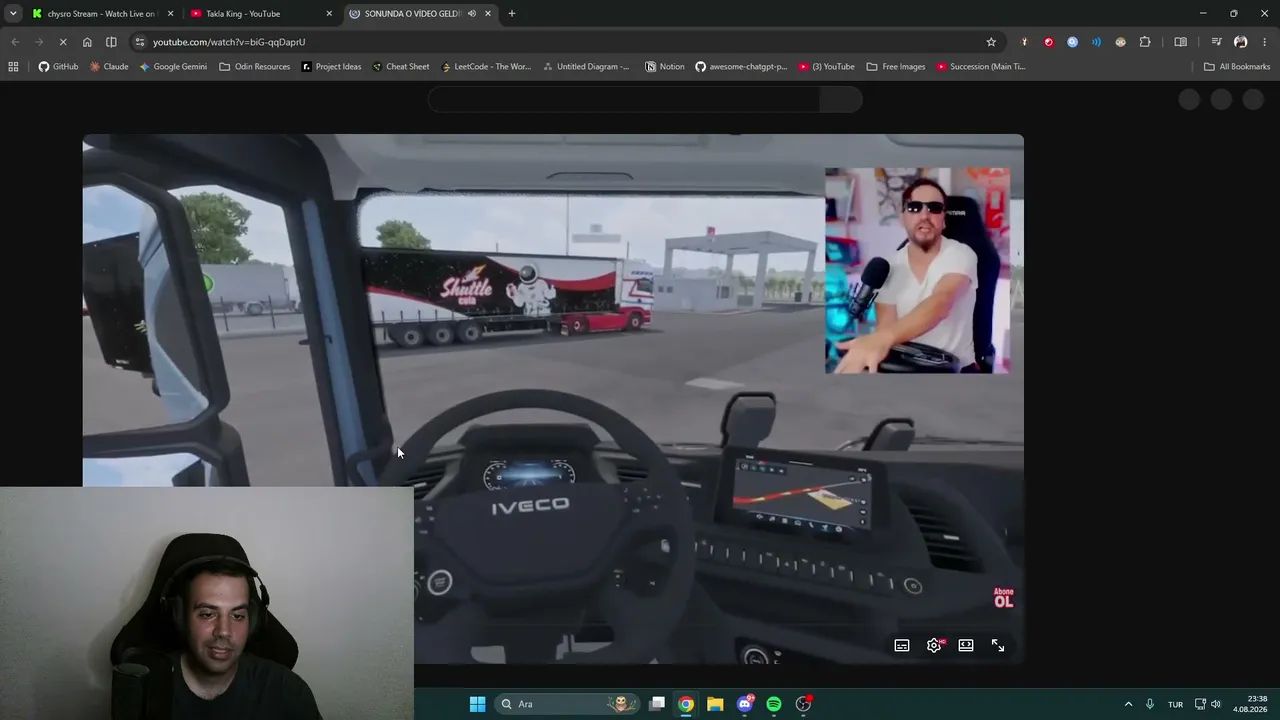The image size is (1280, 720).
Task: Open Spotify from the taskbar
Action: [x=774, y=704]
